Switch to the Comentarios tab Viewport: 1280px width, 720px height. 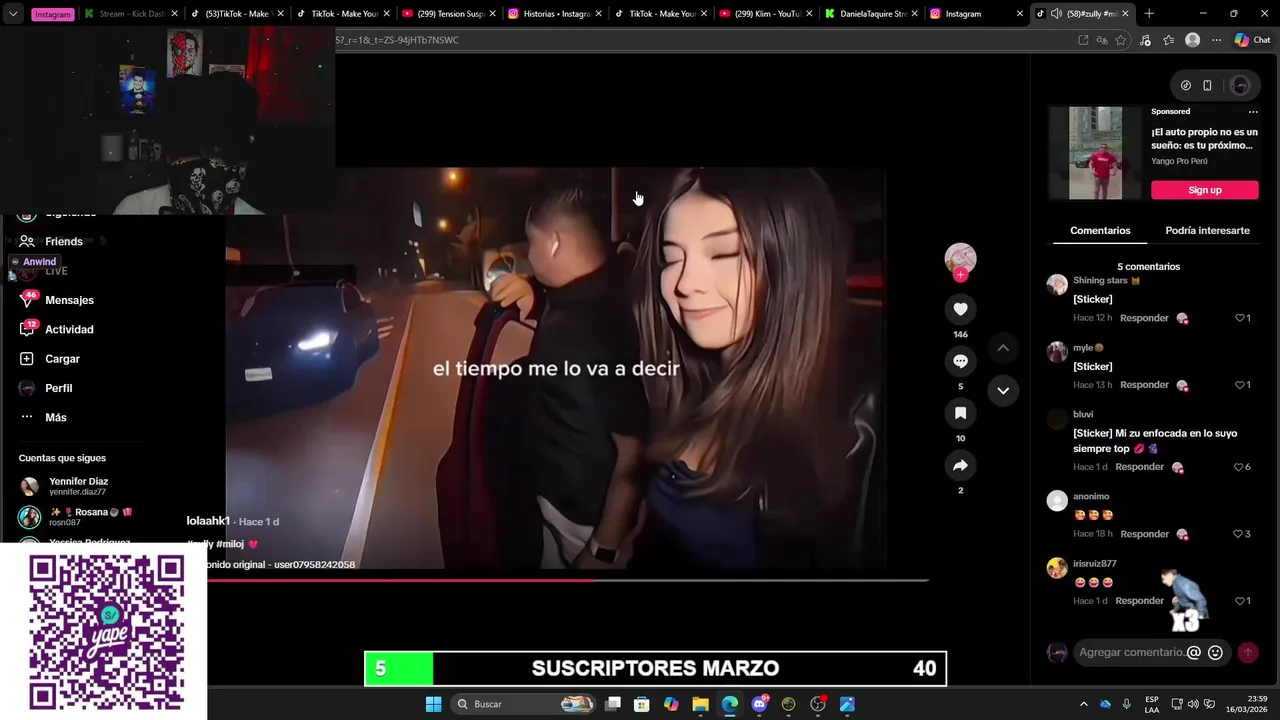pos(1100,231)
